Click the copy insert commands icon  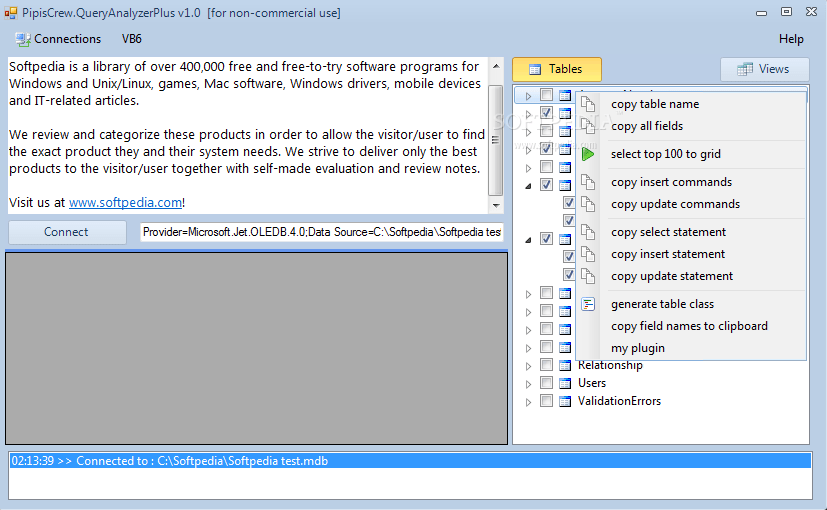tap(588, 182)
